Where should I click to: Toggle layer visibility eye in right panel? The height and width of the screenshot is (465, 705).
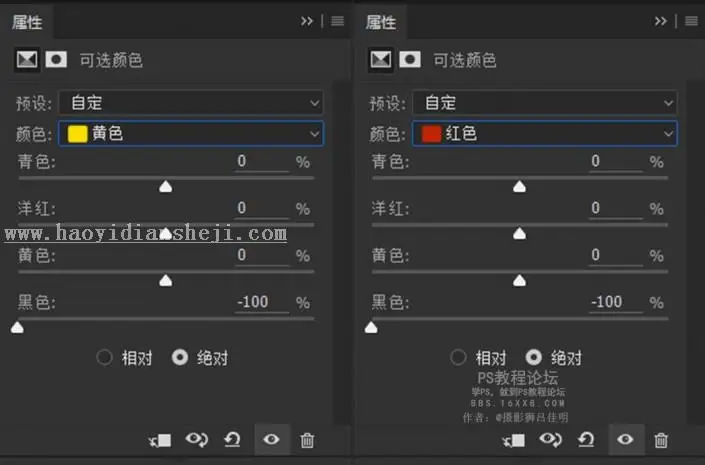pyautogui.click(x=625, y=439)
